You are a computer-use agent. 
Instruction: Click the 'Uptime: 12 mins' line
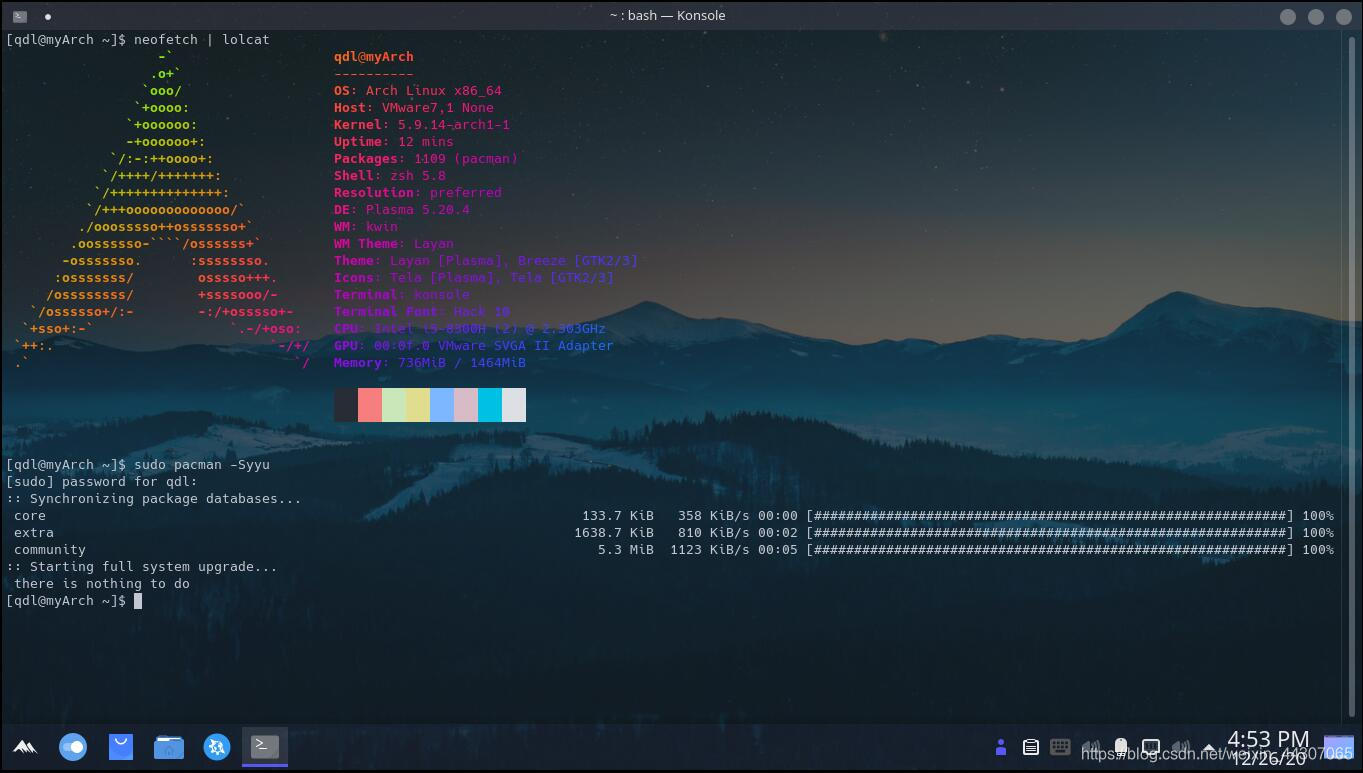[x=394, y=141]
